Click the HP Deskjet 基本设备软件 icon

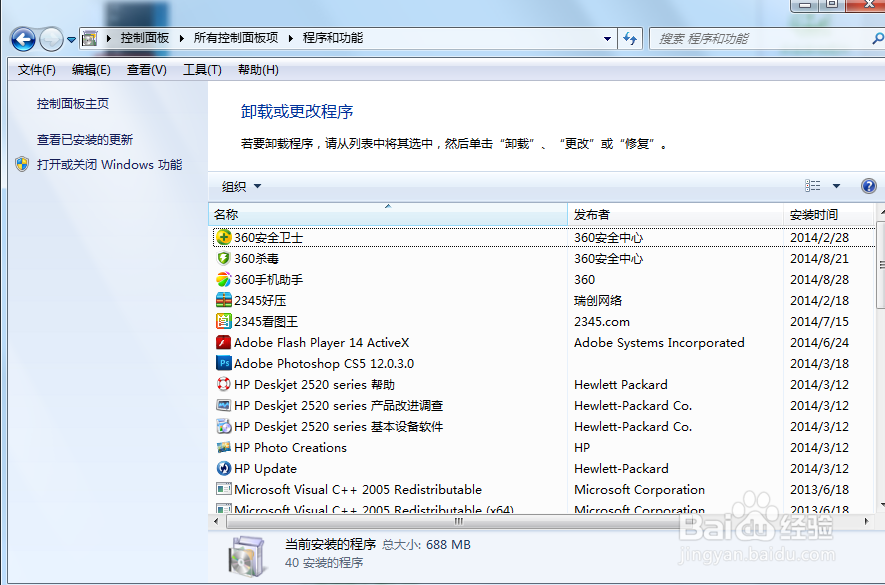(224, 426)
